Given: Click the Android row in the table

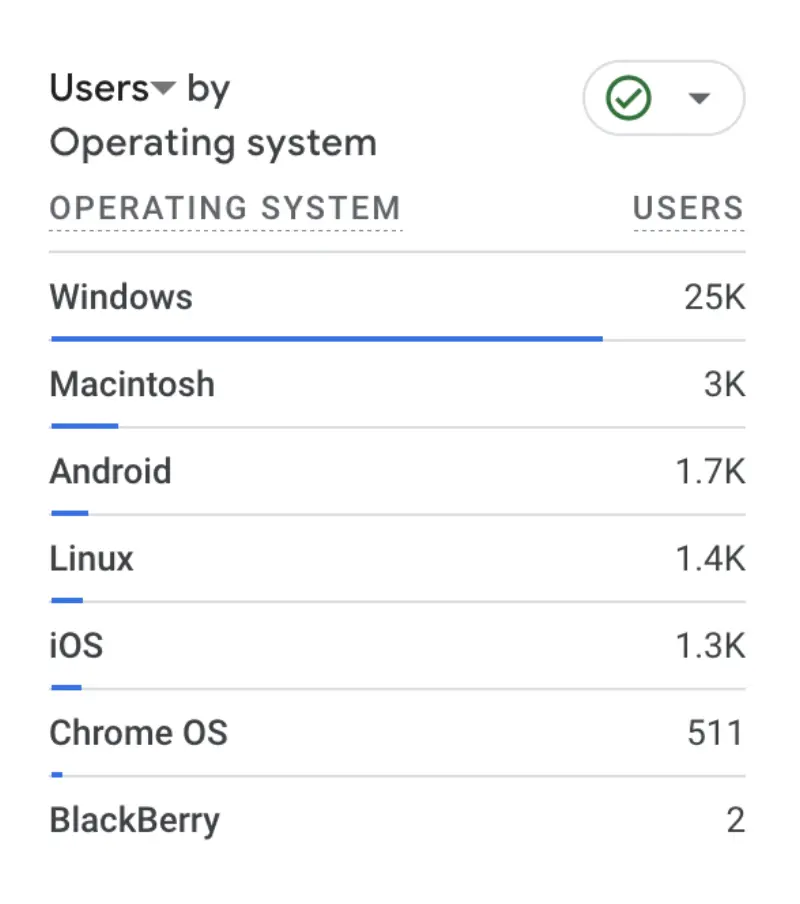Looking at the screenshot, I should tap(110, 471).
